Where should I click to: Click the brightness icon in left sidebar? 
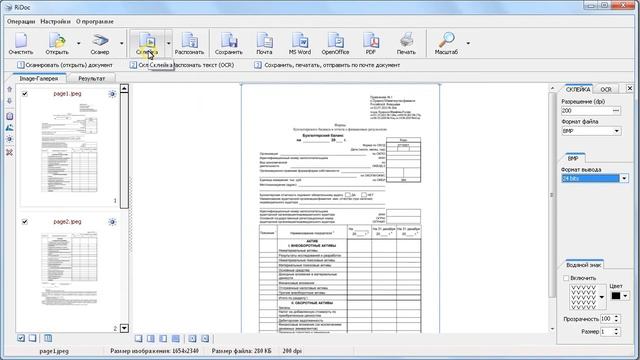[9, 139]
